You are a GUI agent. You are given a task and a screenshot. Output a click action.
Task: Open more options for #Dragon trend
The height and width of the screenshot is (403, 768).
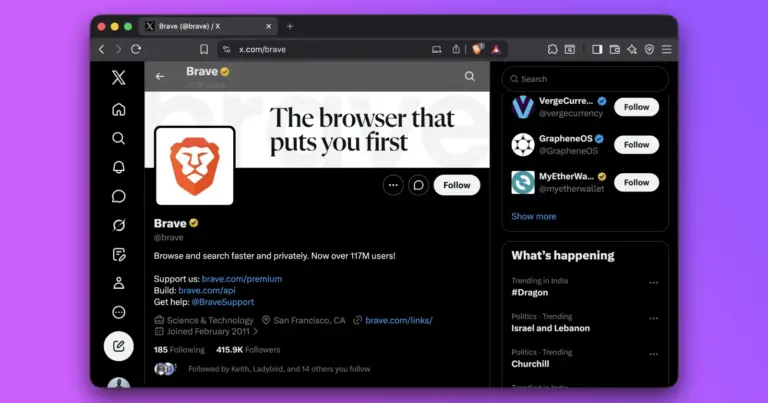pyautogui.click(x=653, y=283)
